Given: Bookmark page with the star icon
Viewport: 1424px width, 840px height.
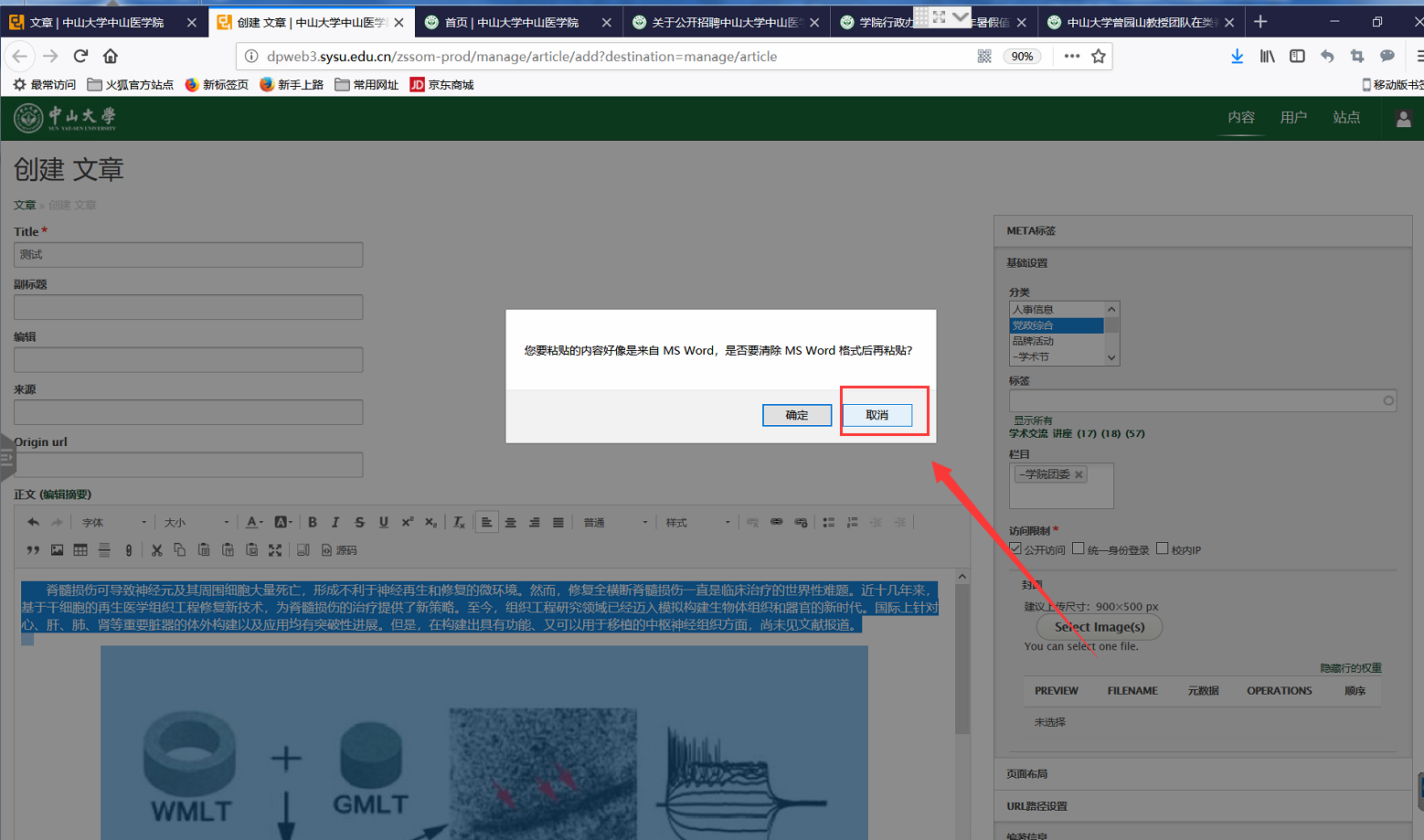Looking at the screenshot, I should point(1099,56).
